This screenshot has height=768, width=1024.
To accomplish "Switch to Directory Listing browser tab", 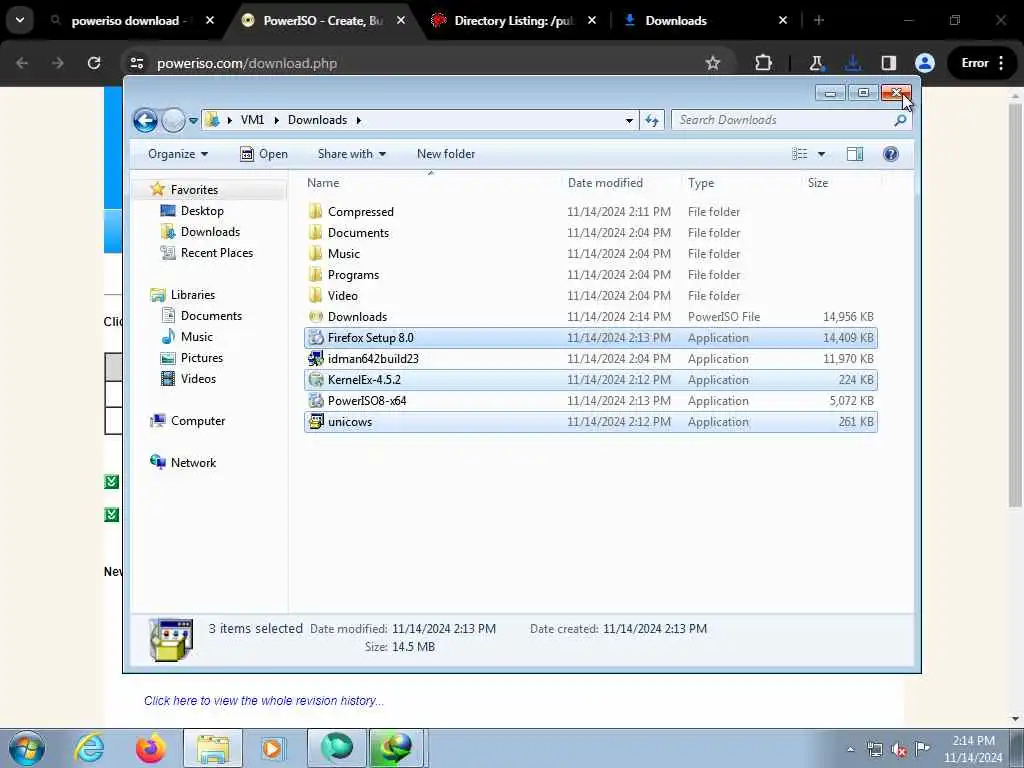I will point(513,21).
